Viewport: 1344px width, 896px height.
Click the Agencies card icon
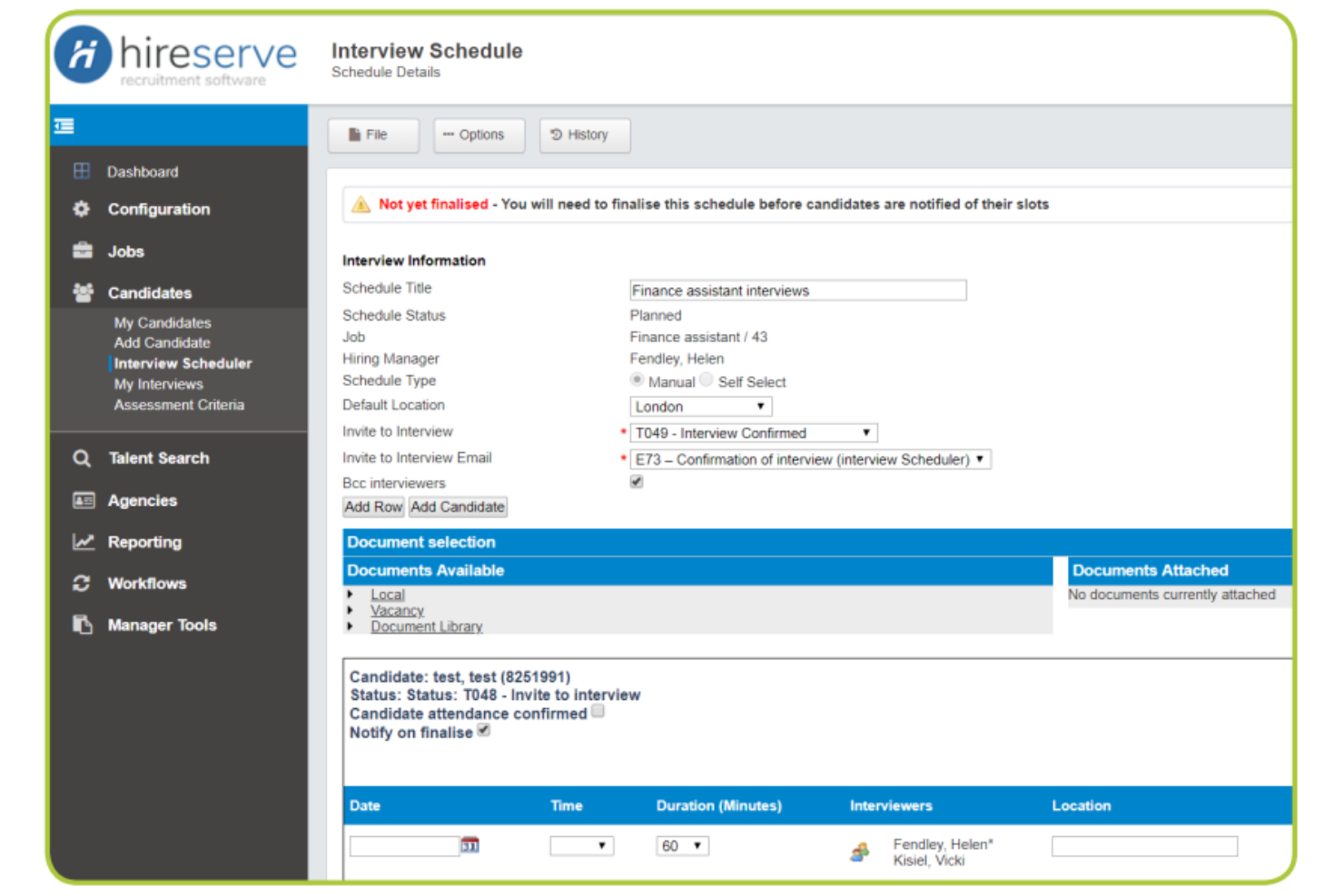(x=84, y=500)
